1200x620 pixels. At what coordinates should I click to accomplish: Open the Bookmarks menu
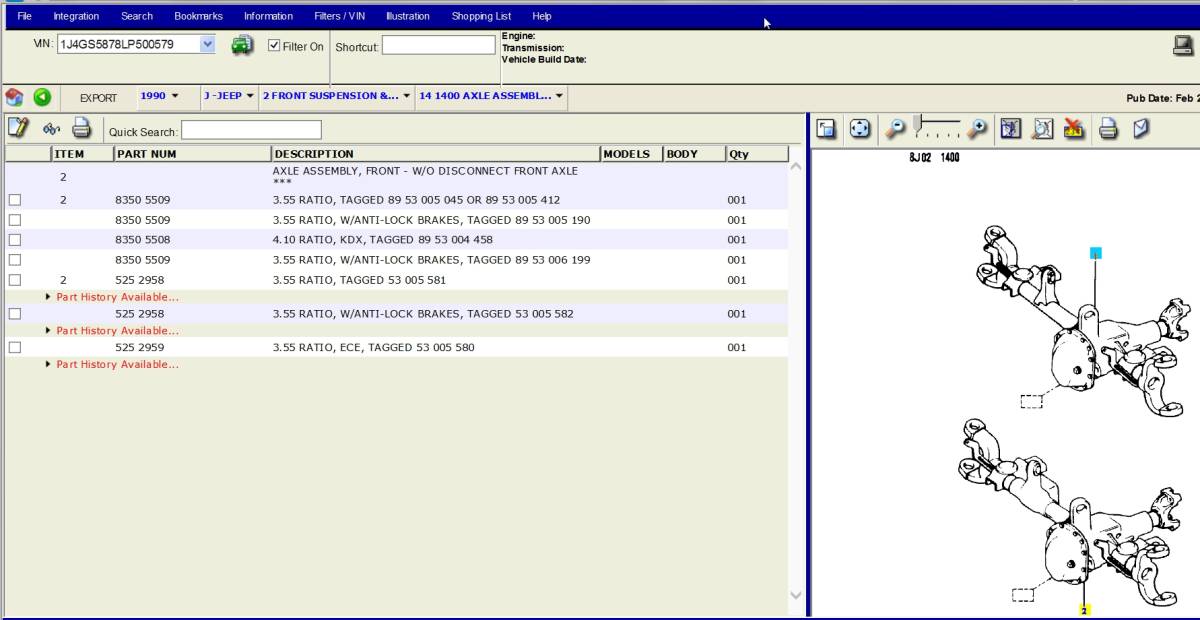pyautogui.click(x=198, y=16)
